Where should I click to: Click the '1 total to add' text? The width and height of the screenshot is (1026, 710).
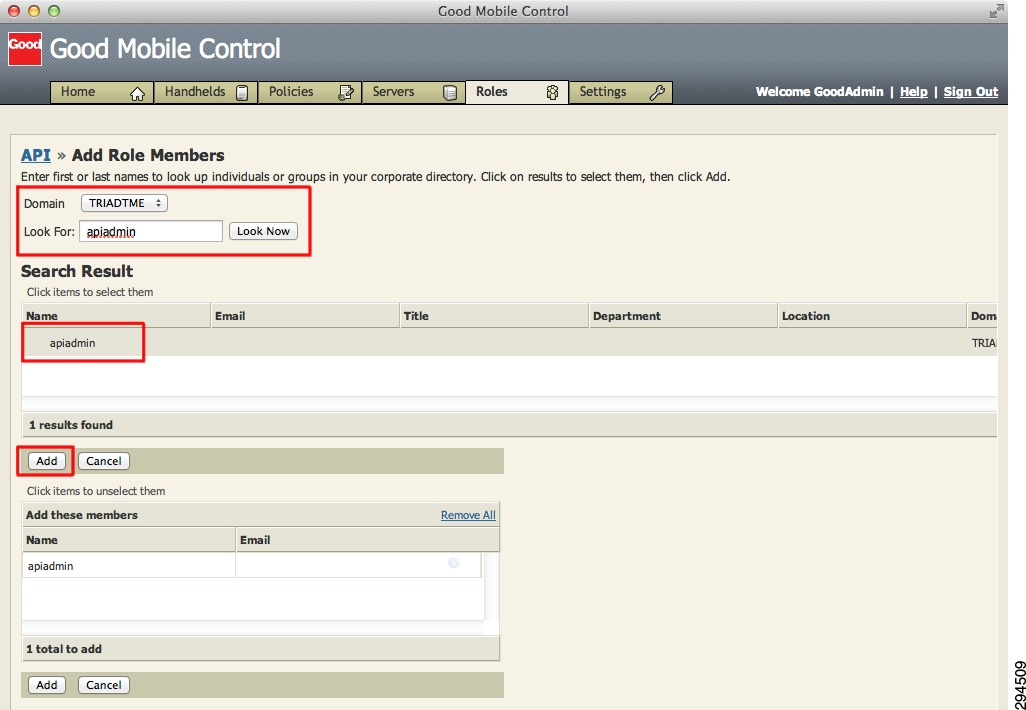point(64,649)
